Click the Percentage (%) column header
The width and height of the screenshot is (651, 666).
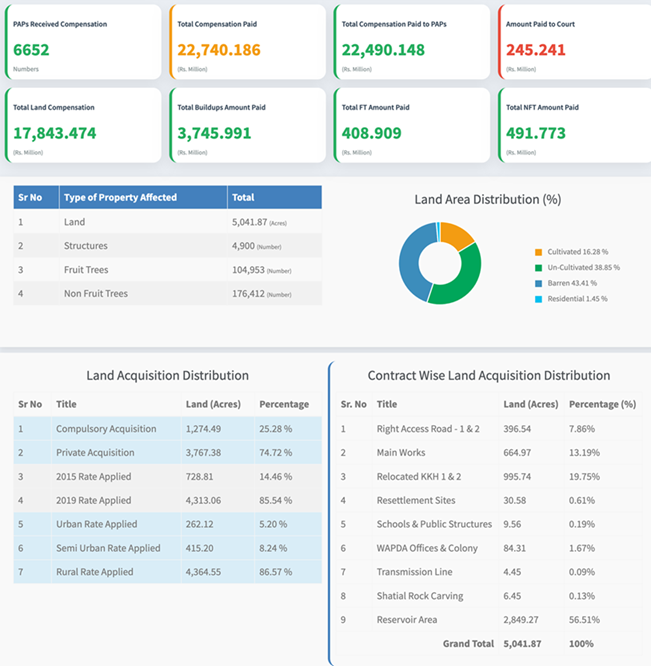(x=603, y=404)
